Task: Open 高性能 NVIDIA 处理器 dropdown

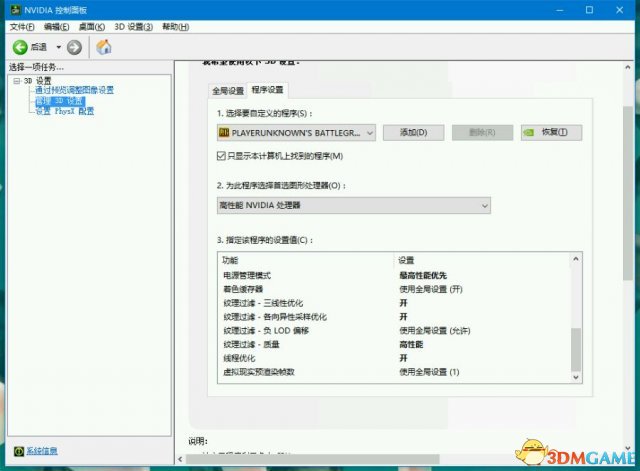Action: pyautogui.click(x=354, y=205)
